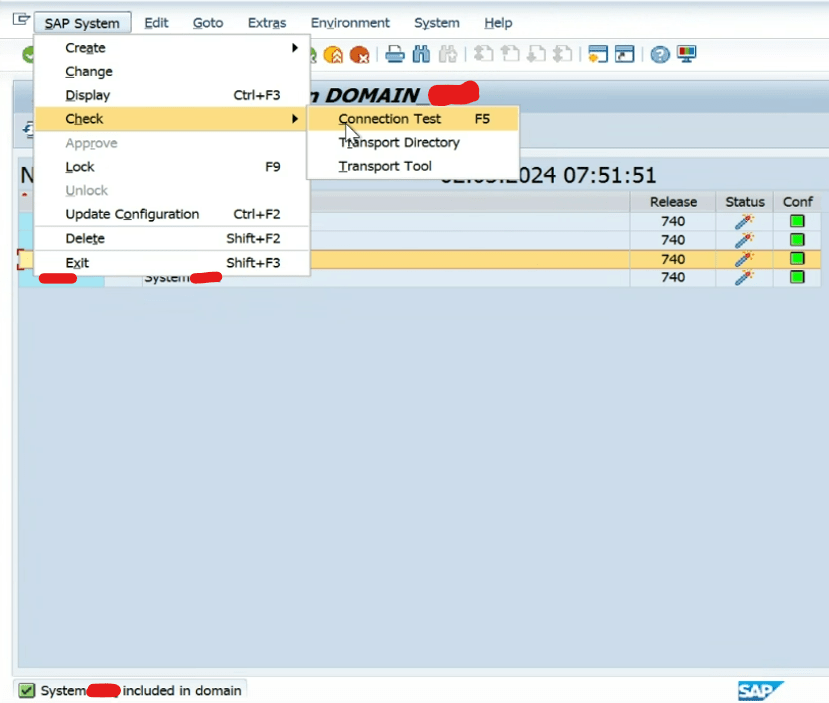This screenshot has width=829, height=703.
Task: Click the Create New Session icon
Action: pyautogui.click(x=598, y=54)
